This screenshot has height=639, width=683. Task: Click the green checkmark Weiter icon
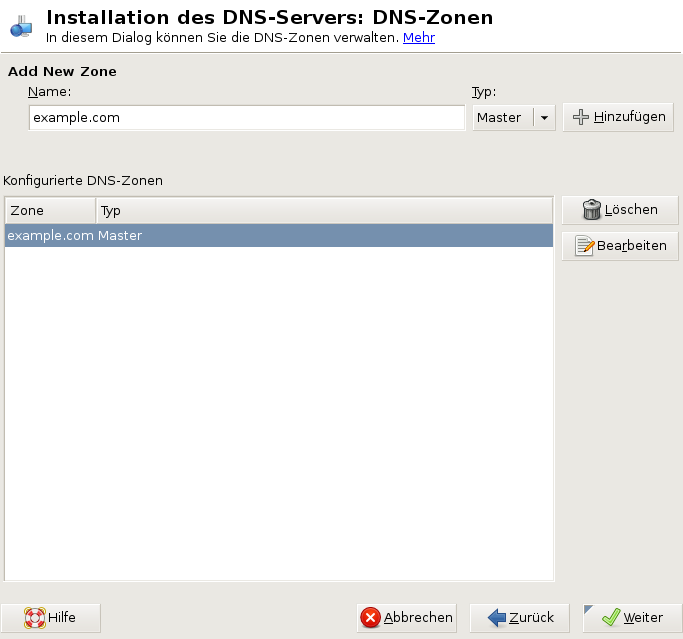click(610, 618)
